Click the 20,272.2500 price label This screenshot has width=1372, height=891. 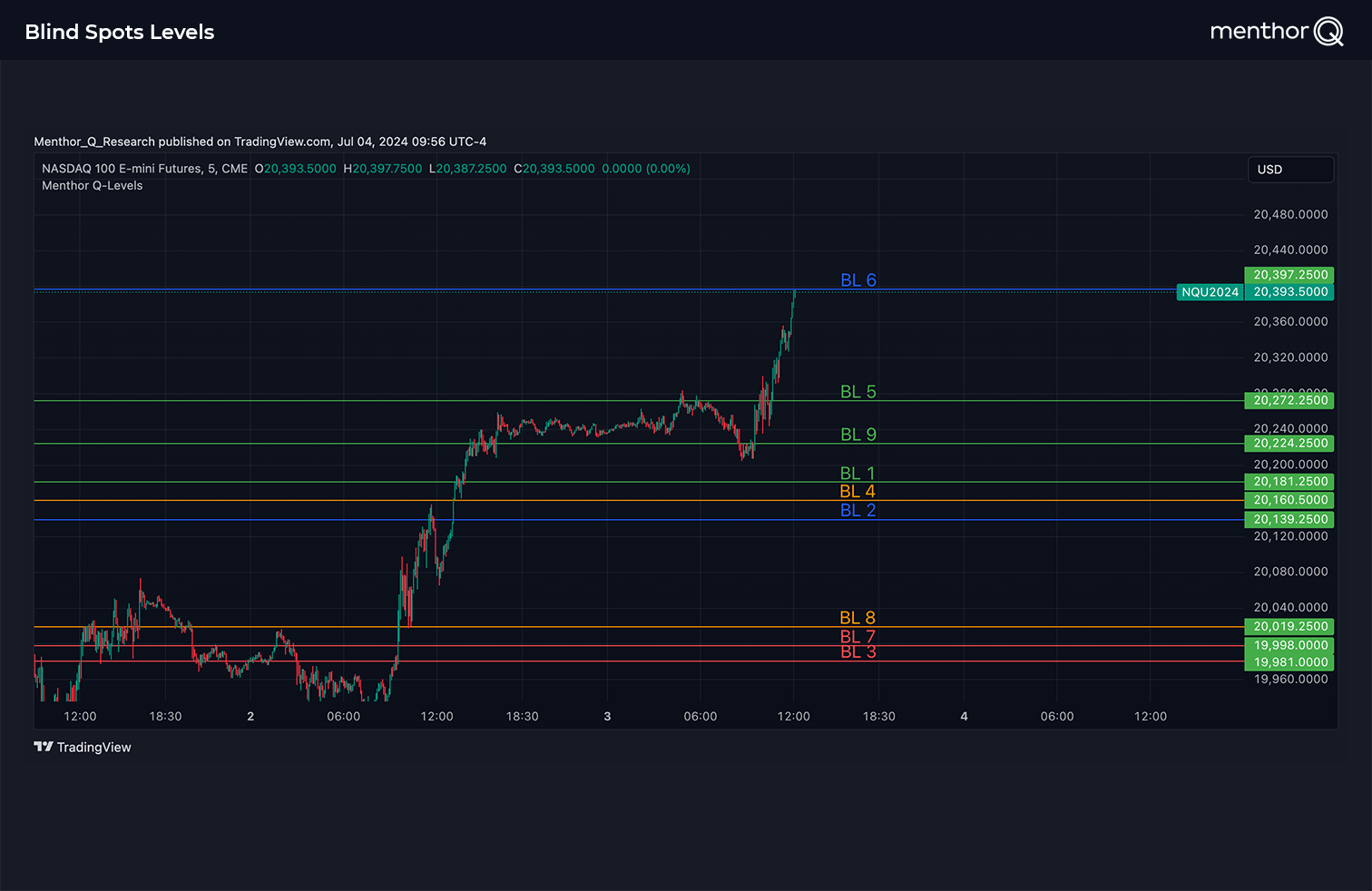tap(1289, 400)
